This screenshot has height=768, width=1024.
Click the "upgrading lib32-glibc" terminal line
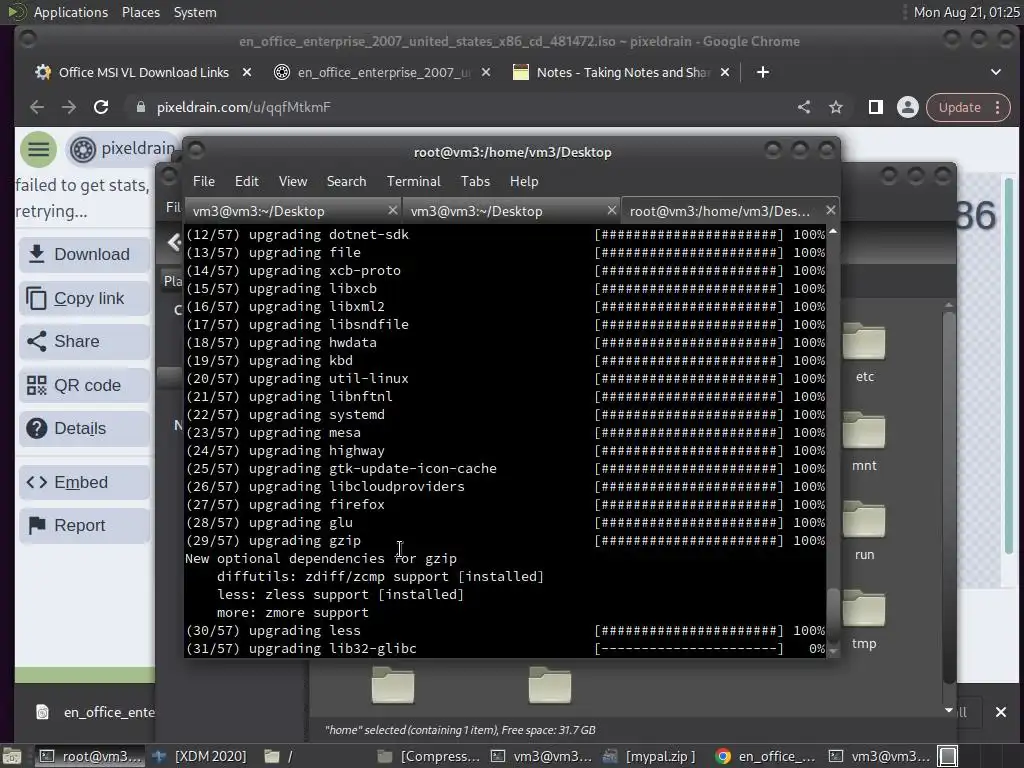click(505, 648)
